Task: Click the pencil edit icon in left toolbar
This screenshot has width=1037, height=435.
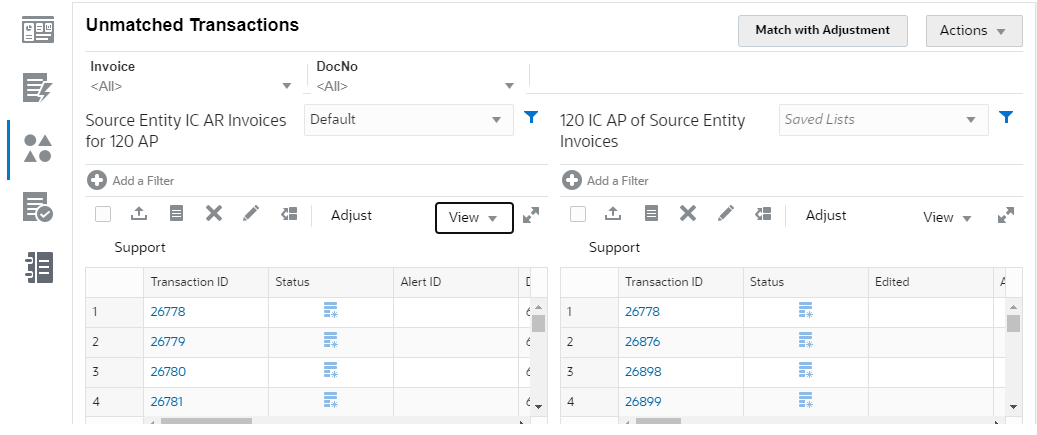Action: 250,213
